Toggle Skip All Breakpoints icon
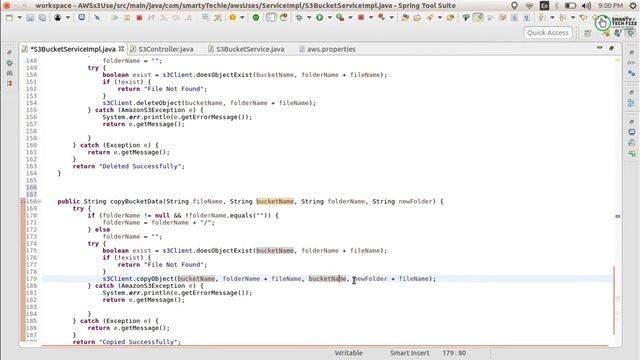Screen dimensions: 640x360 [x=97, y=18]
